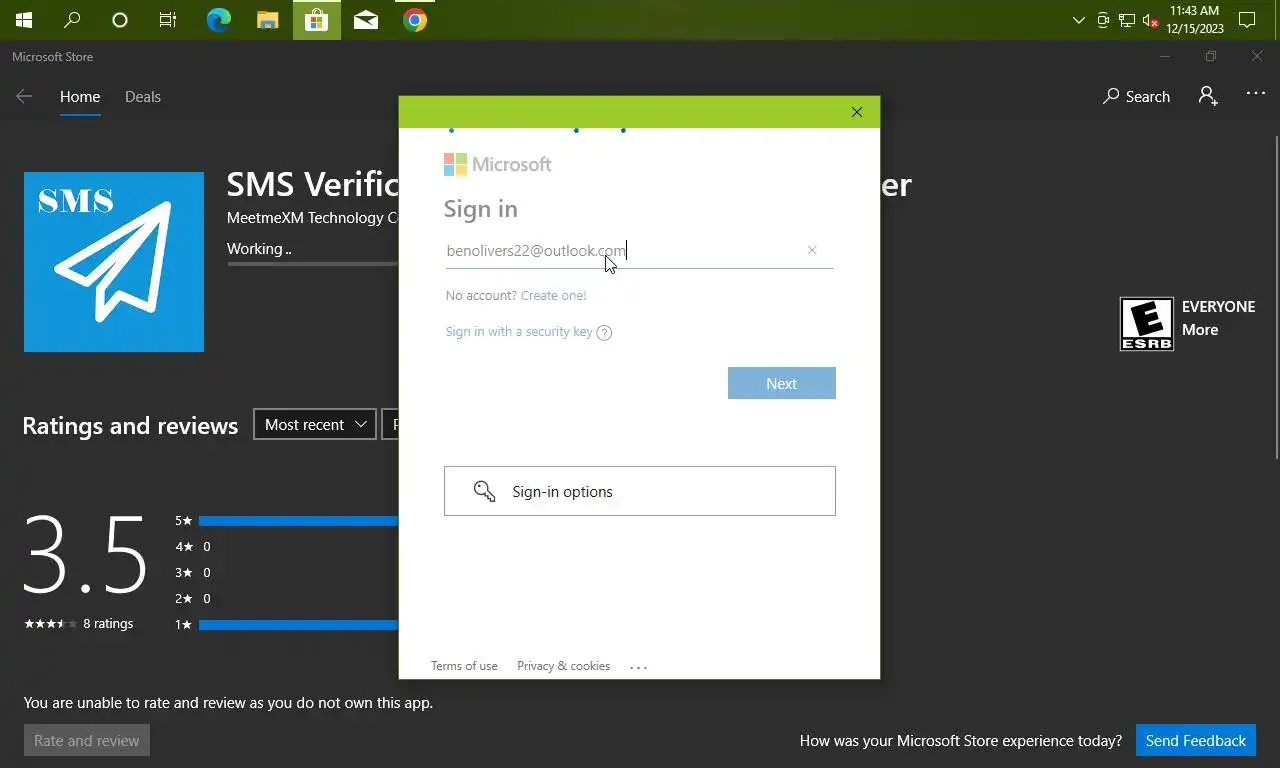Open taskbar search magnifier
Viewport: 1280px width, 768px height.
click(72, 20)
